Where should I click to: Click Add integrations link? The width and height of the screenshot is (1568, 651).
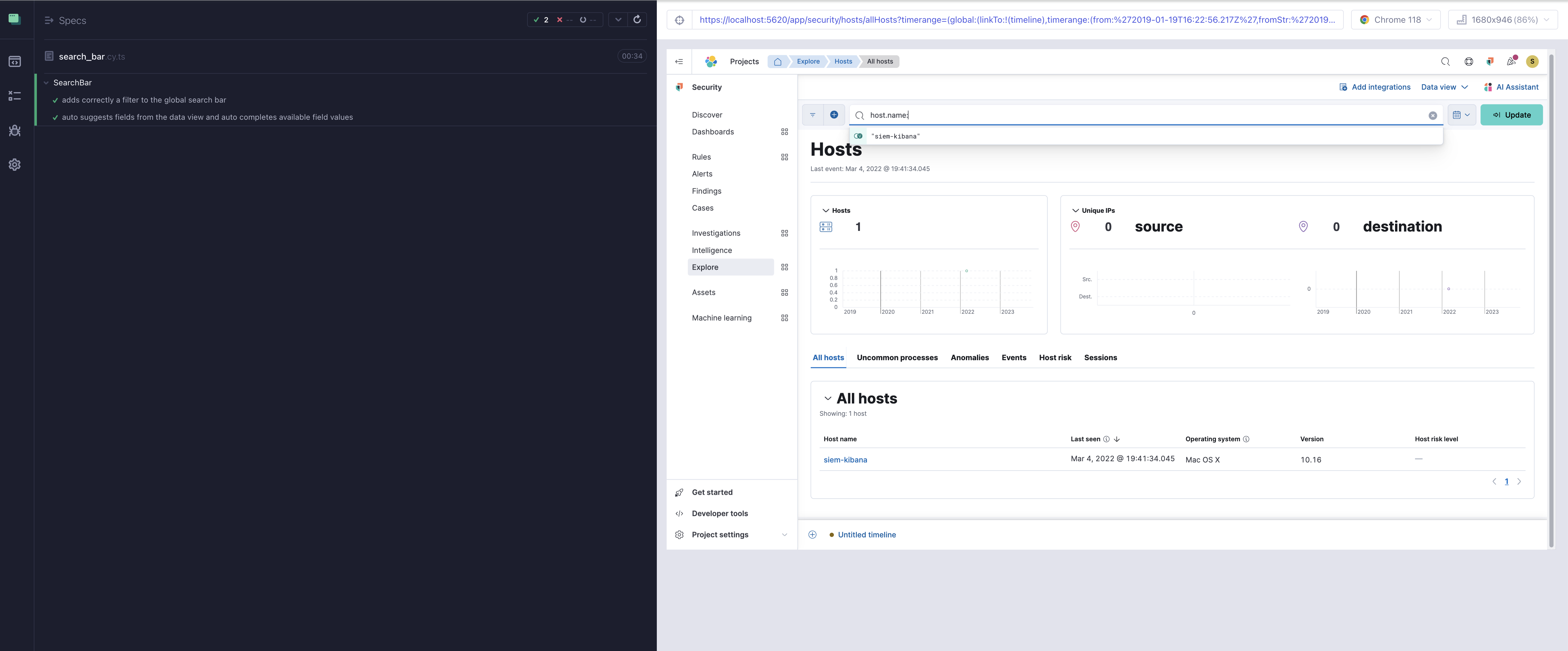1374,87
